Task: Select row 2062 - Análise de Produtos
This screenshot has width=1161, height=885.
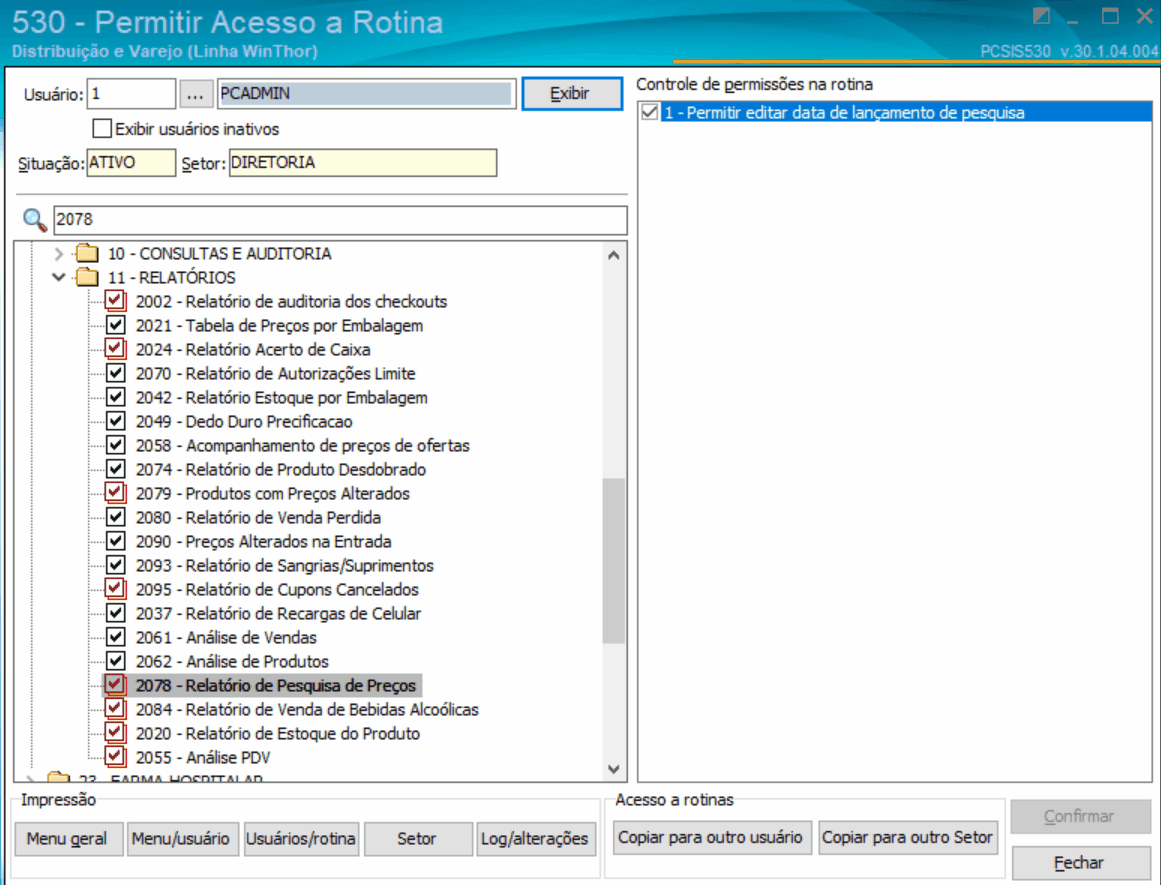Action: pos(232,661)
